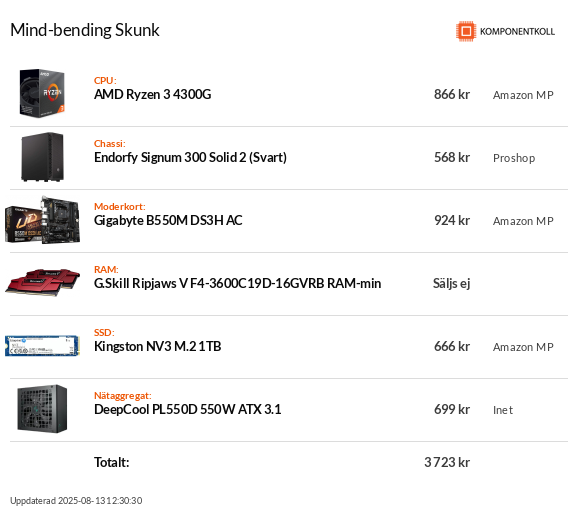Open the Kingston NV3 SSD picture
The height and width of the screenshot is (514, 577).
pos(42,345)
